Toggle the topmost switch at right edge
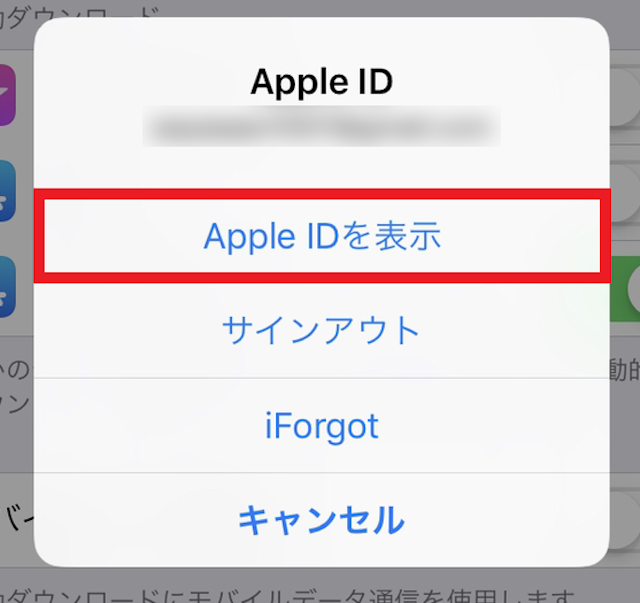 tap(625, 97)
